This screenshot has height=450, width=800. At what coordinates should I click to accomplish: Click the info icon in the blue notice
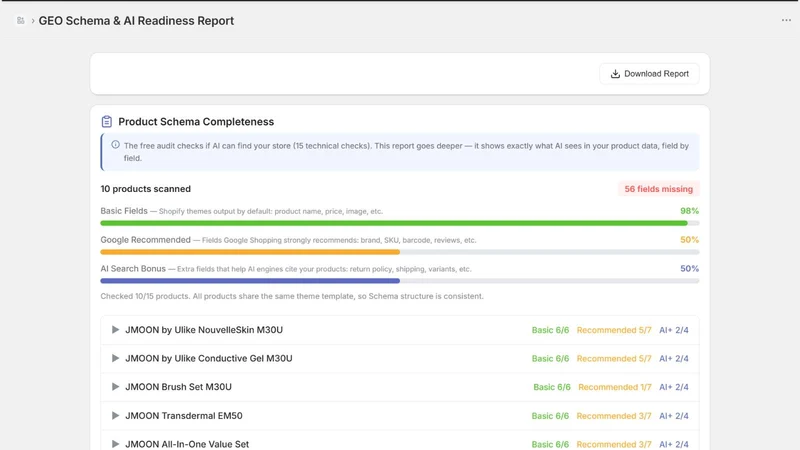point(116,145)
